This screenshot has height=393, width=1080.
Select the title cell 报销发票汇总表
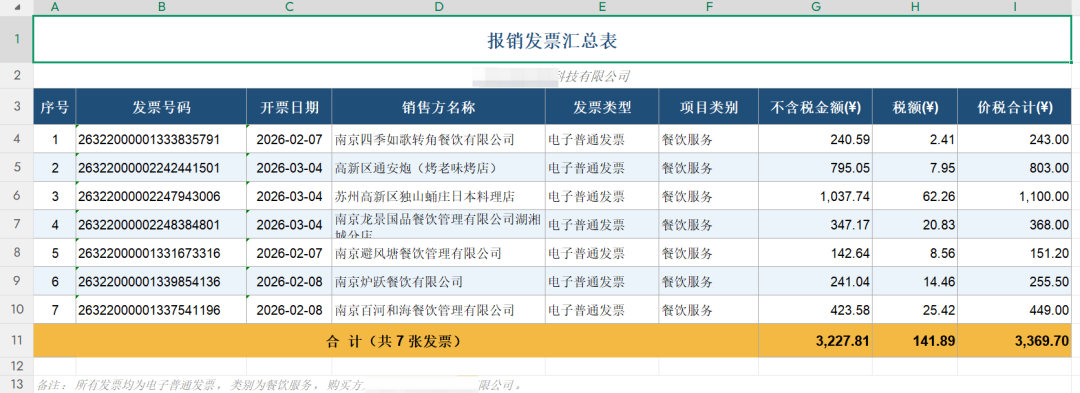coord(552,40)
